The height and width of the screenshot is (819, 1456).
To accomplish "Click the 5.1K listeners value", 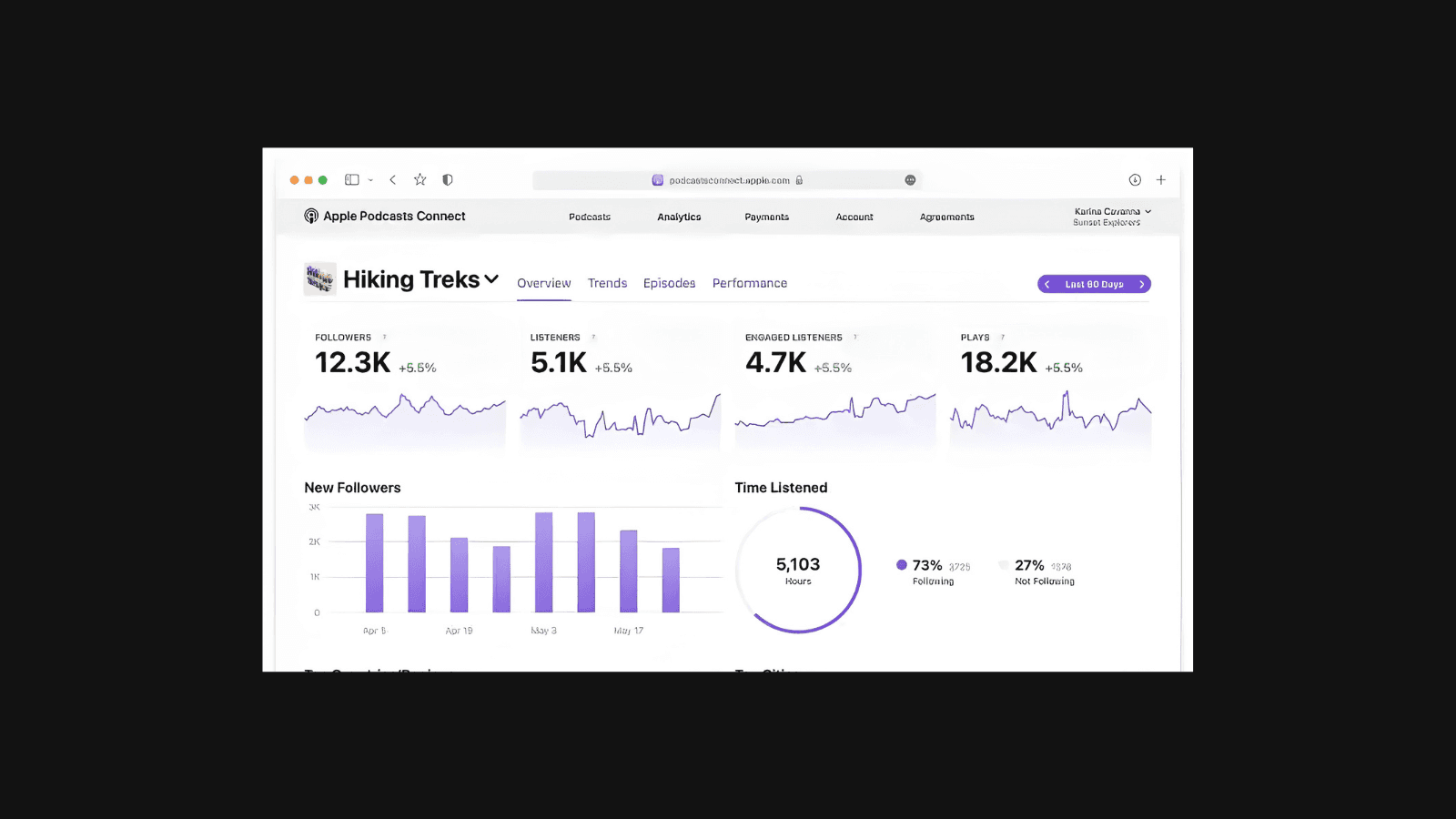I will tap(559, 363).
